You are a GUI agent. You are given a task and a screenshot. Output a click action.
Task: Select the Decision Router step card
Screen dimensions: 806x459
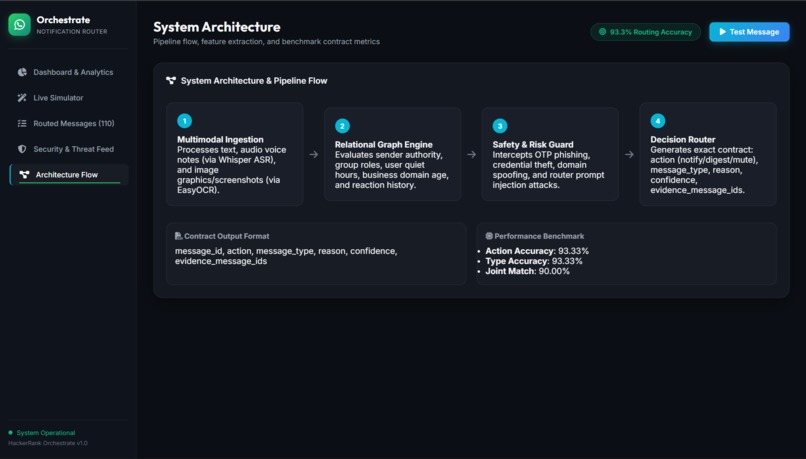(x=708, y=154)
